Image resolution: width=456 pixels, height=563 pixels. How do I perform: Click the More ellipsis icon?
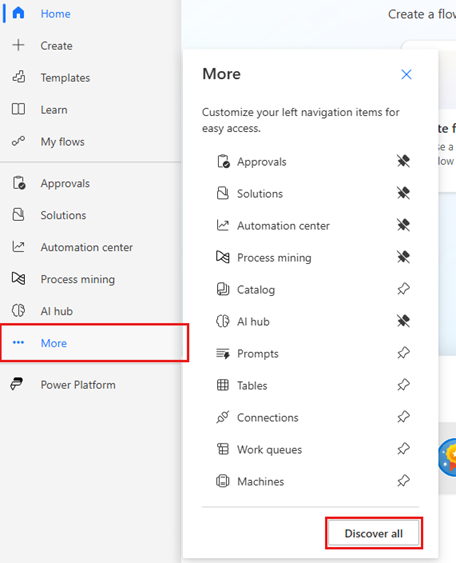point(18,343)
